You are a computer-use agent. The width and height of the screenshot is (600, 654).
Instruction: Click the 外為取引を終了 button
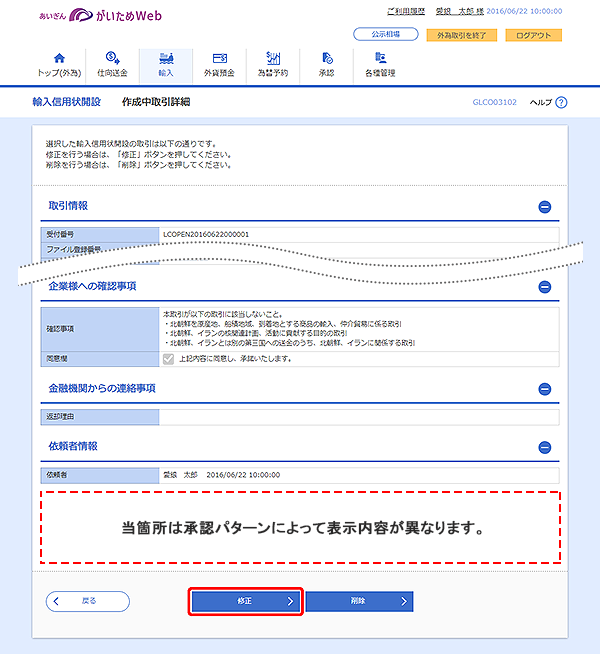[462, 35]
